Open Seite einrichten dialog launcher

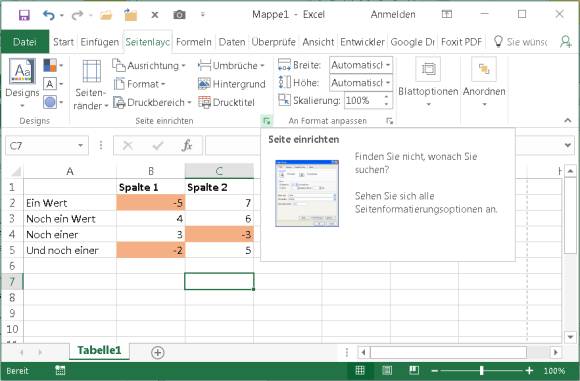point(266,120)
